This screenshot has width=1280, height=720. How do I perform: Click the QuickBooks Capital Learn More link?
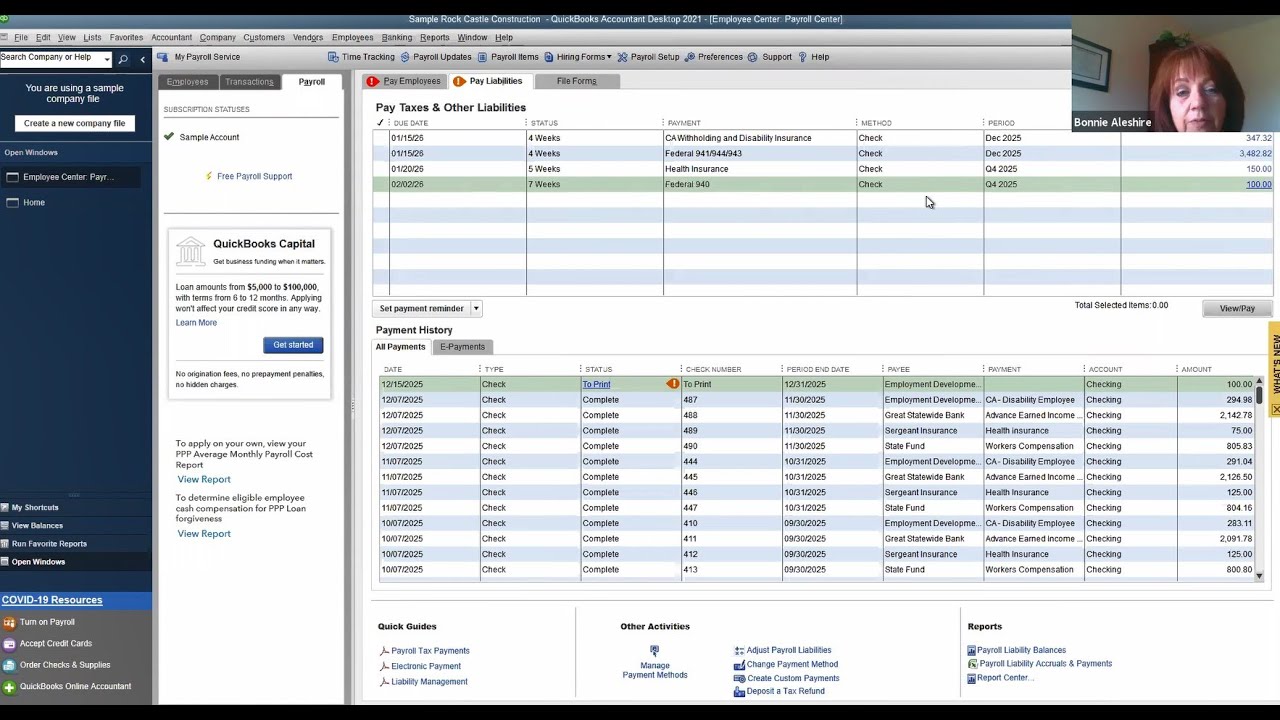click(196, 323)
